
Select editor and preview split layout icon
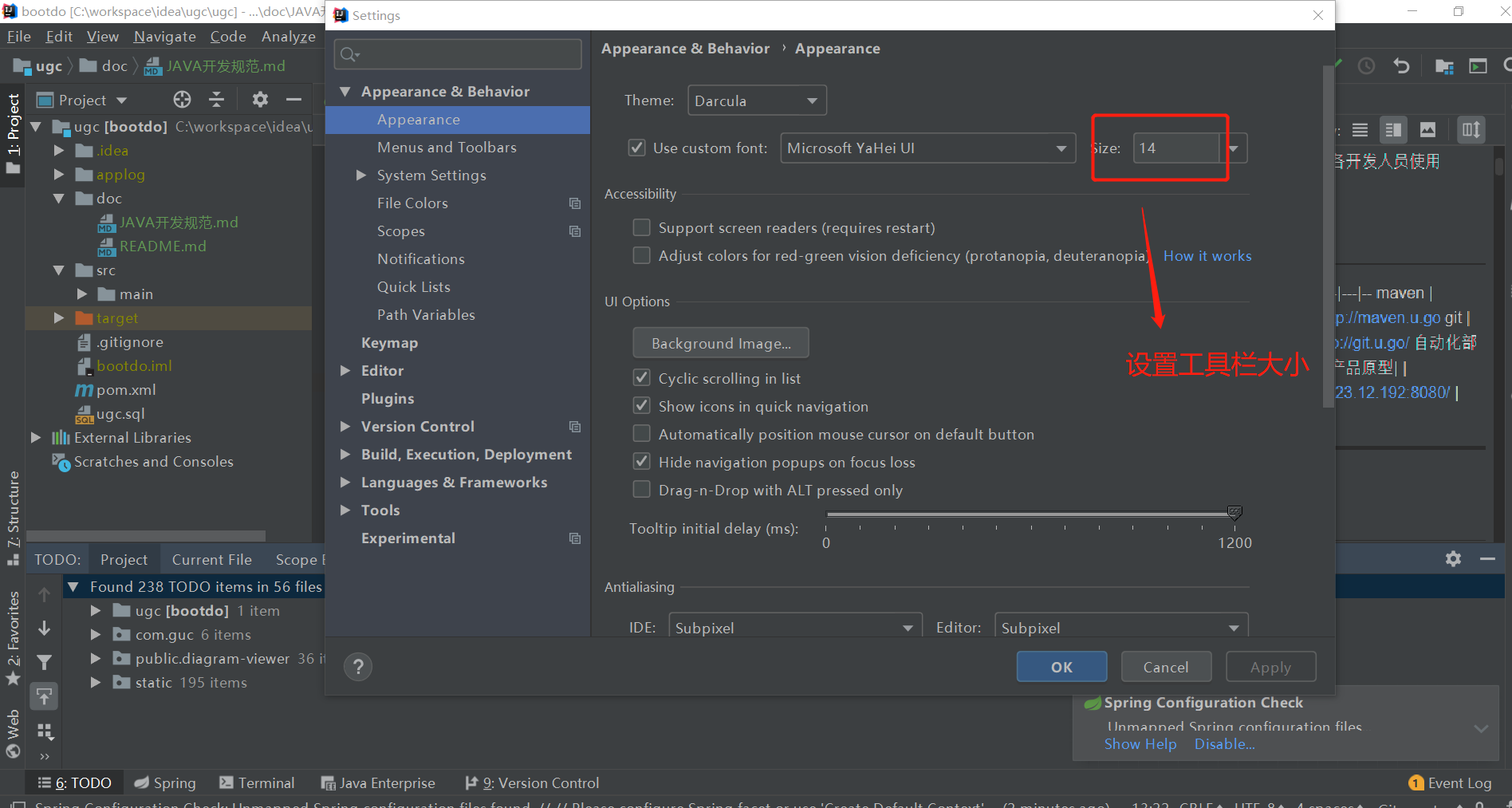(x=1394, y=129)
